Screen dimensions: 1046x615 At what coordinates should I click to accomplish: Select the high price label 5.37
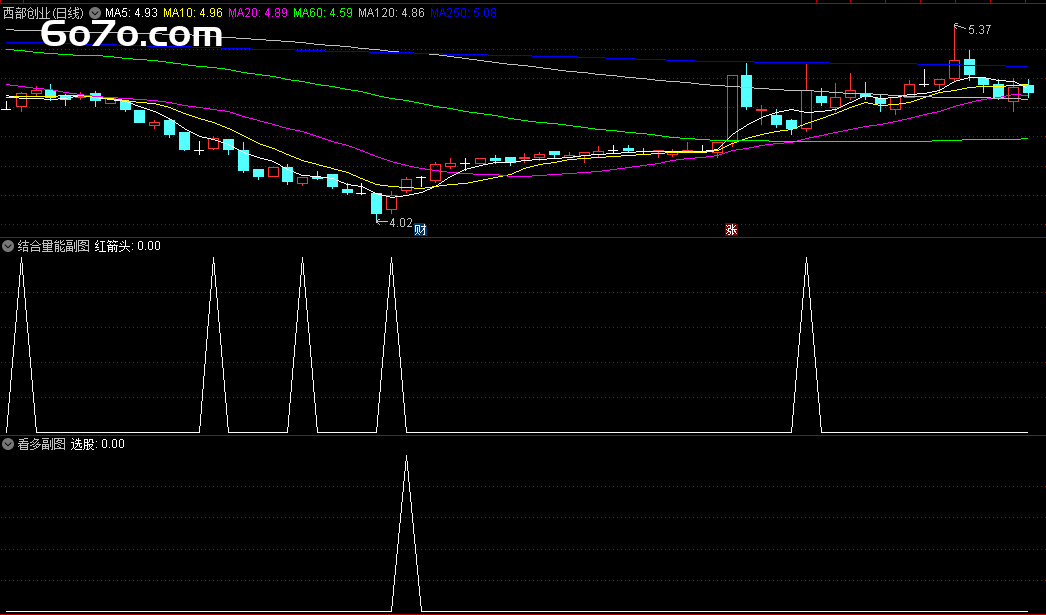pos(979,30)
